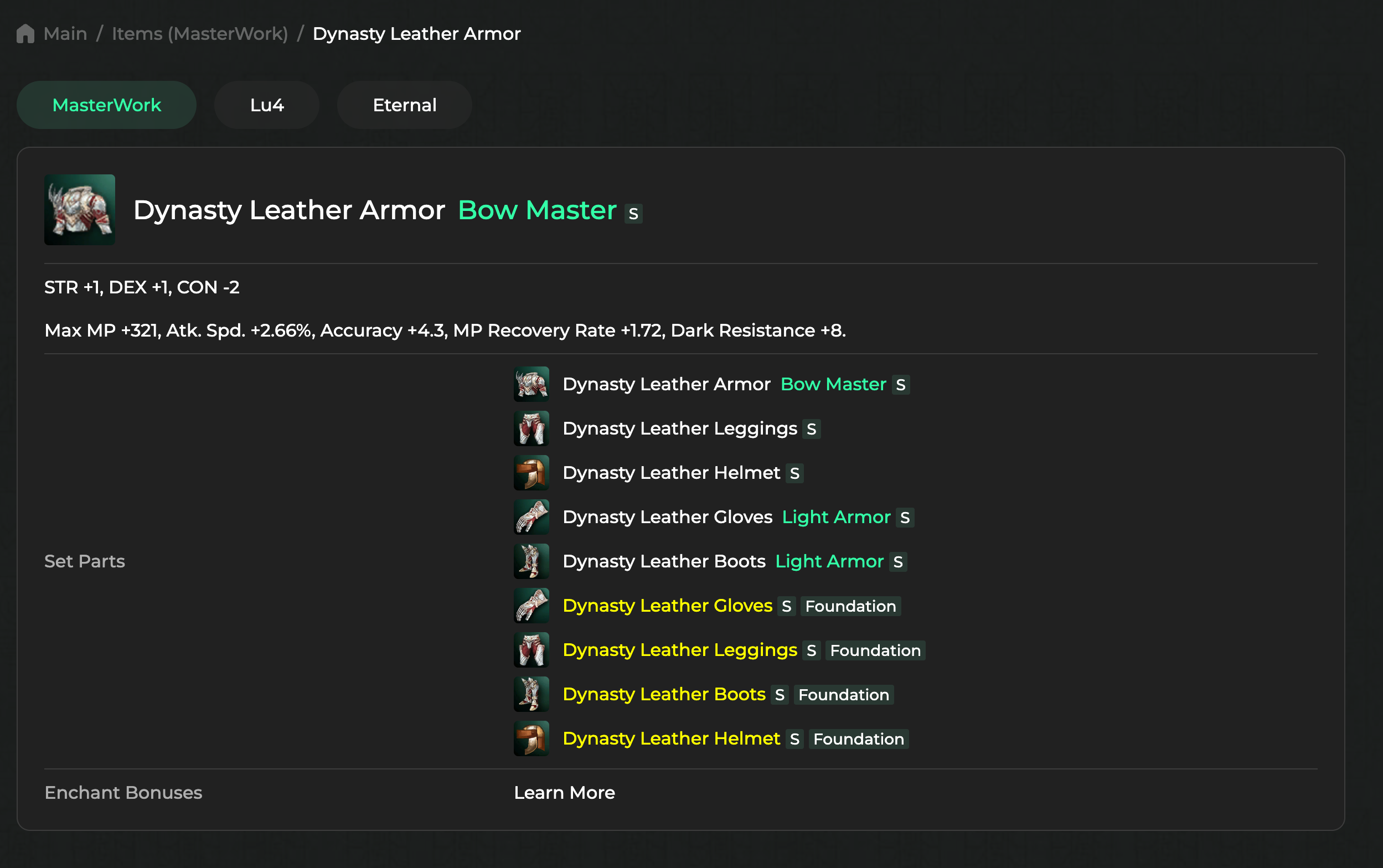1383x868 pixels.
Task: Click the Foundation Dynasty Leather Boots icon
Action: pyautogui.click(x=531, y=694)
